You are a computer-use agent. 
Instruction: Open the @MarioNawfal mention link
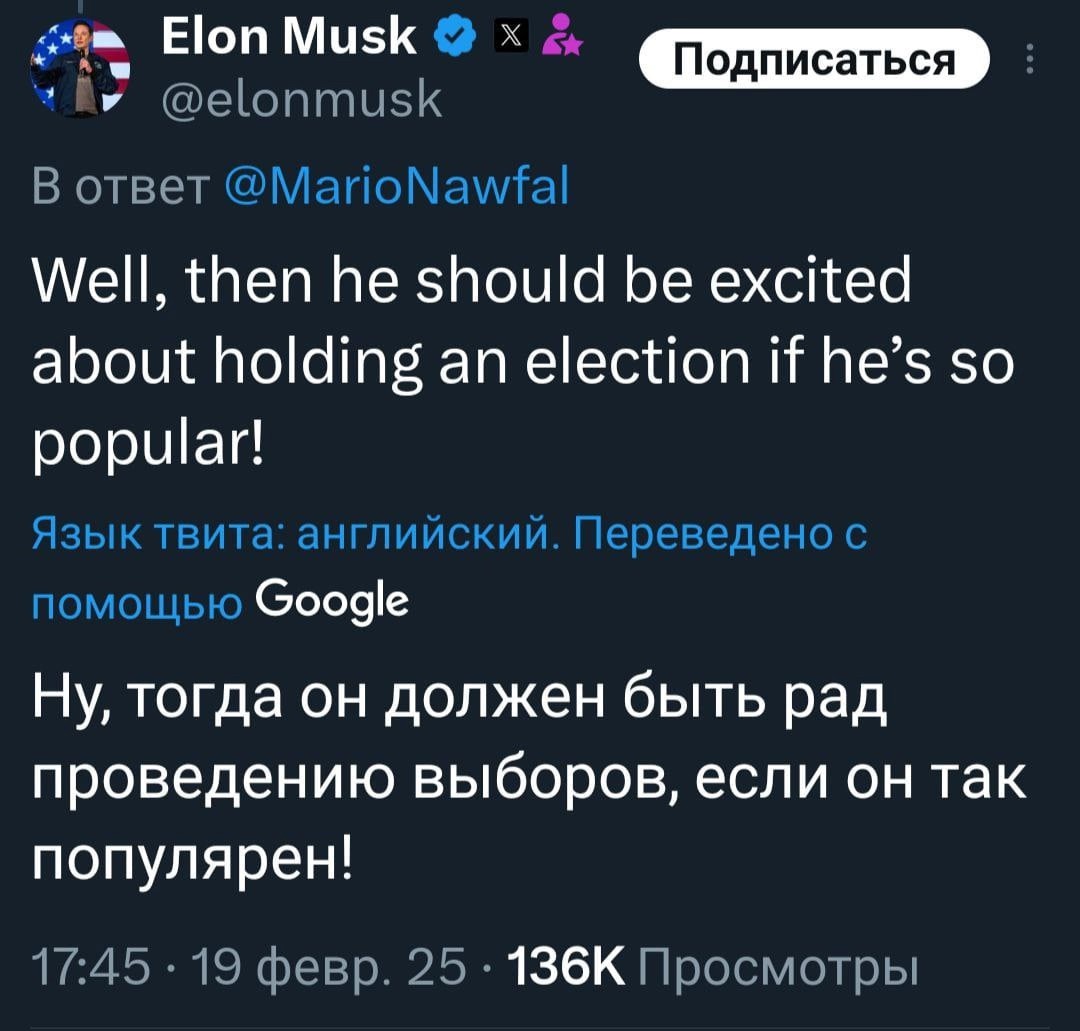pos(399,187)
